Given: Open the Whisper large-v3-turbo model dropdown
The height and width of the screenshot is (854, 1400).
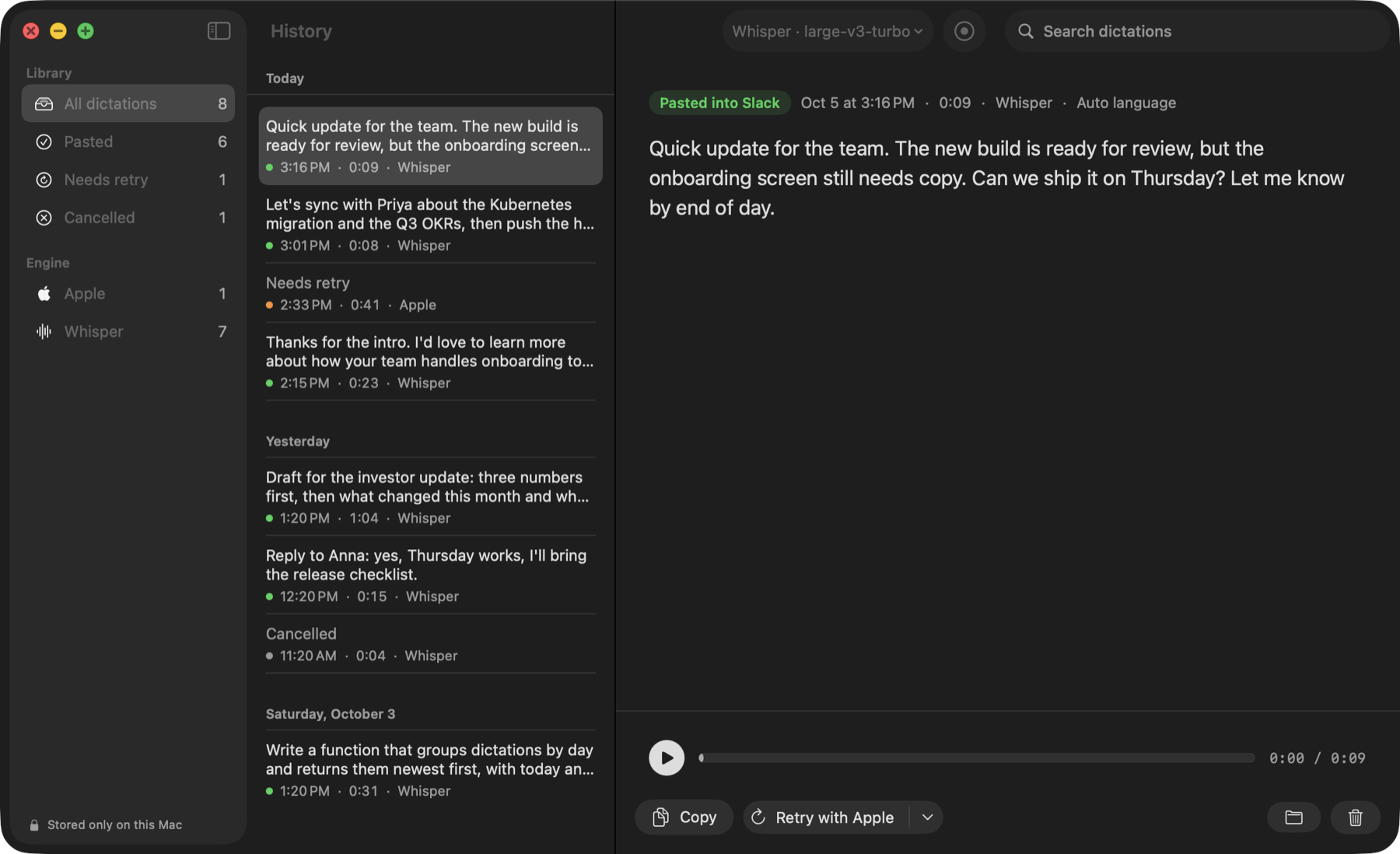Looking at the screenshot, I should (x=828, y=31).
